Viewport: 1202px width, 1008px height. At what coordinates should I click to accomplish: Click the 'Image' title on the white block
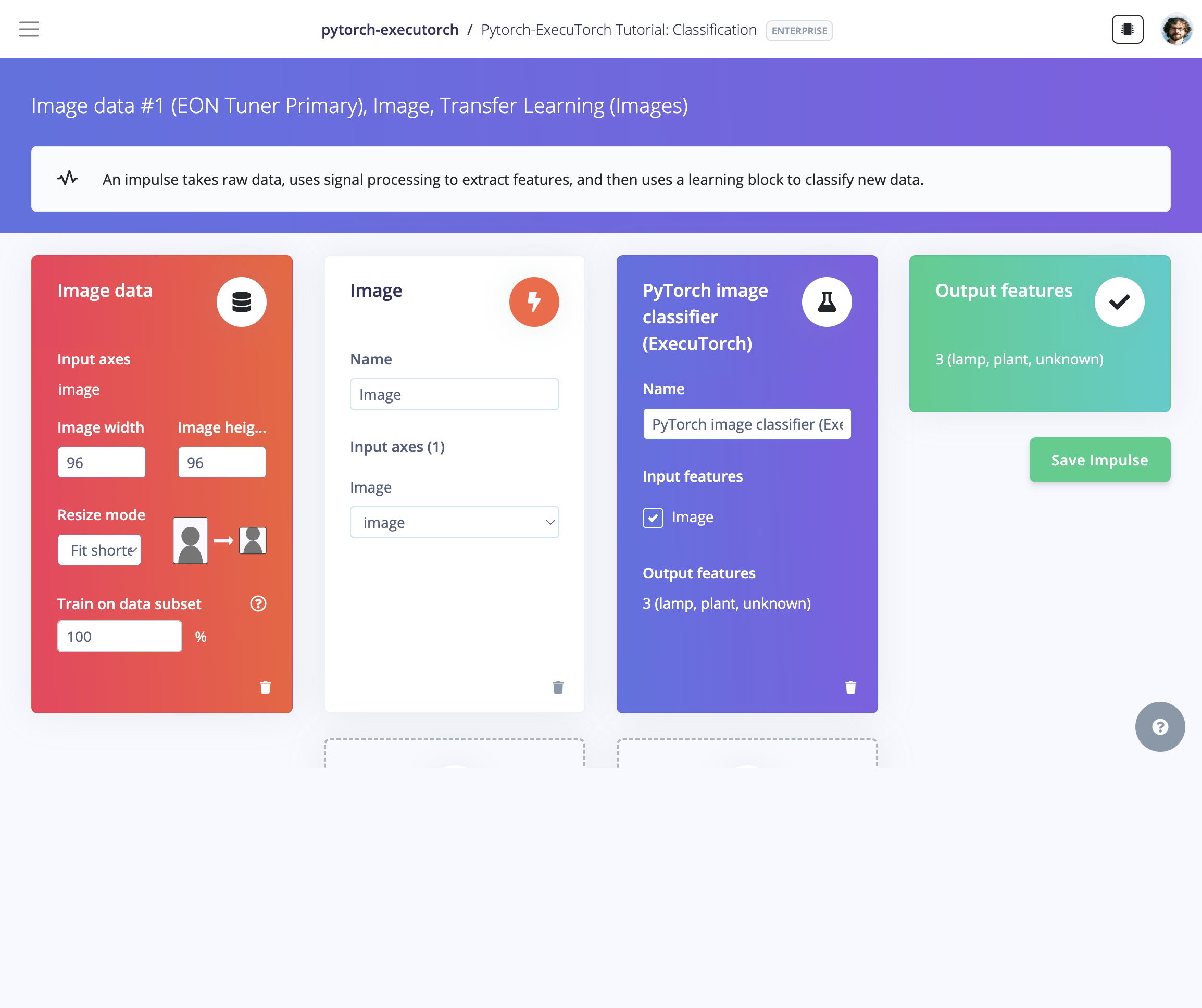(376, 291)
